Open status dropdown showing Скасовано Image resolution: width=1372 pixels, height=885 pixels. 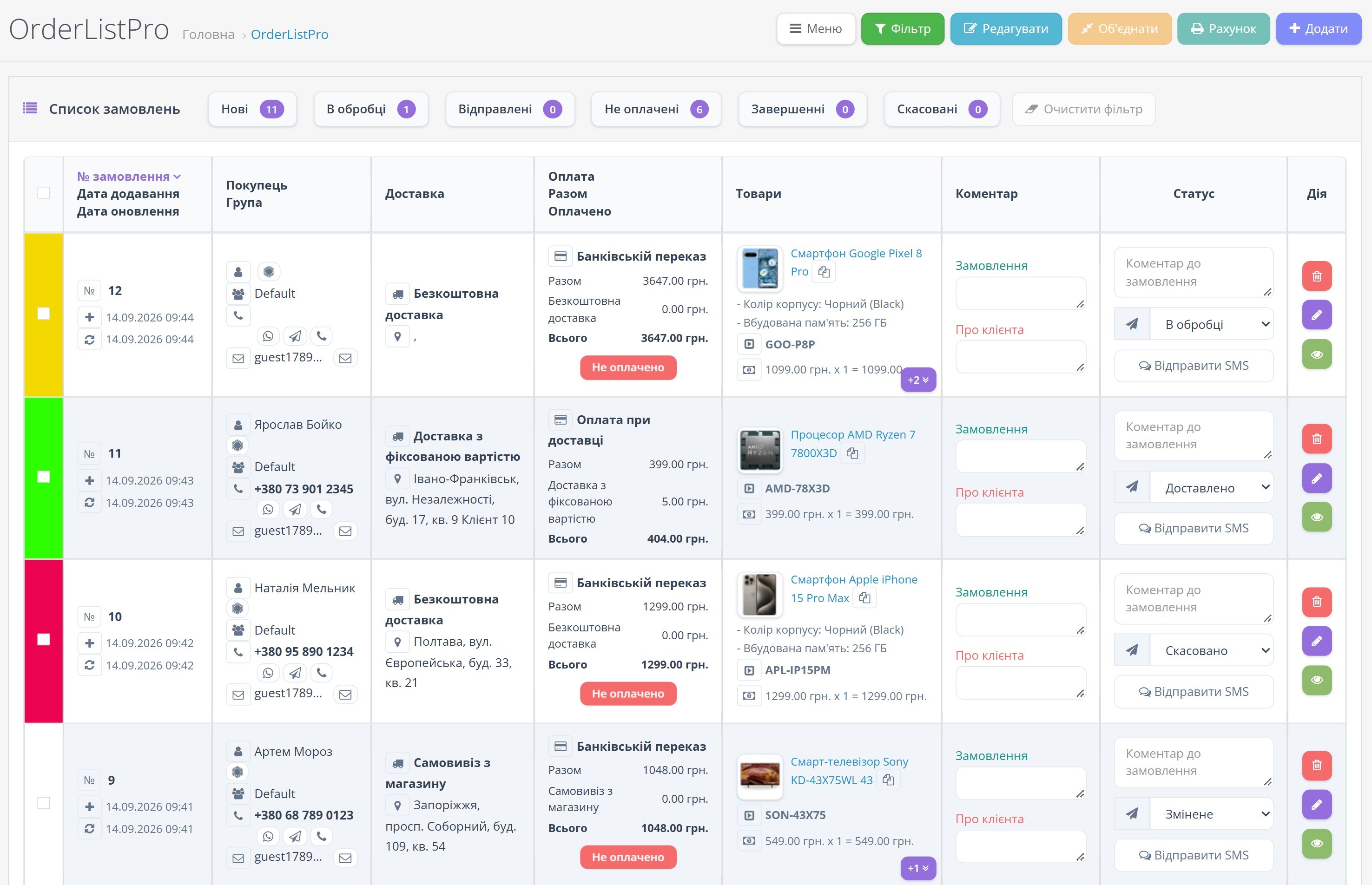[x=1211, y=650]
